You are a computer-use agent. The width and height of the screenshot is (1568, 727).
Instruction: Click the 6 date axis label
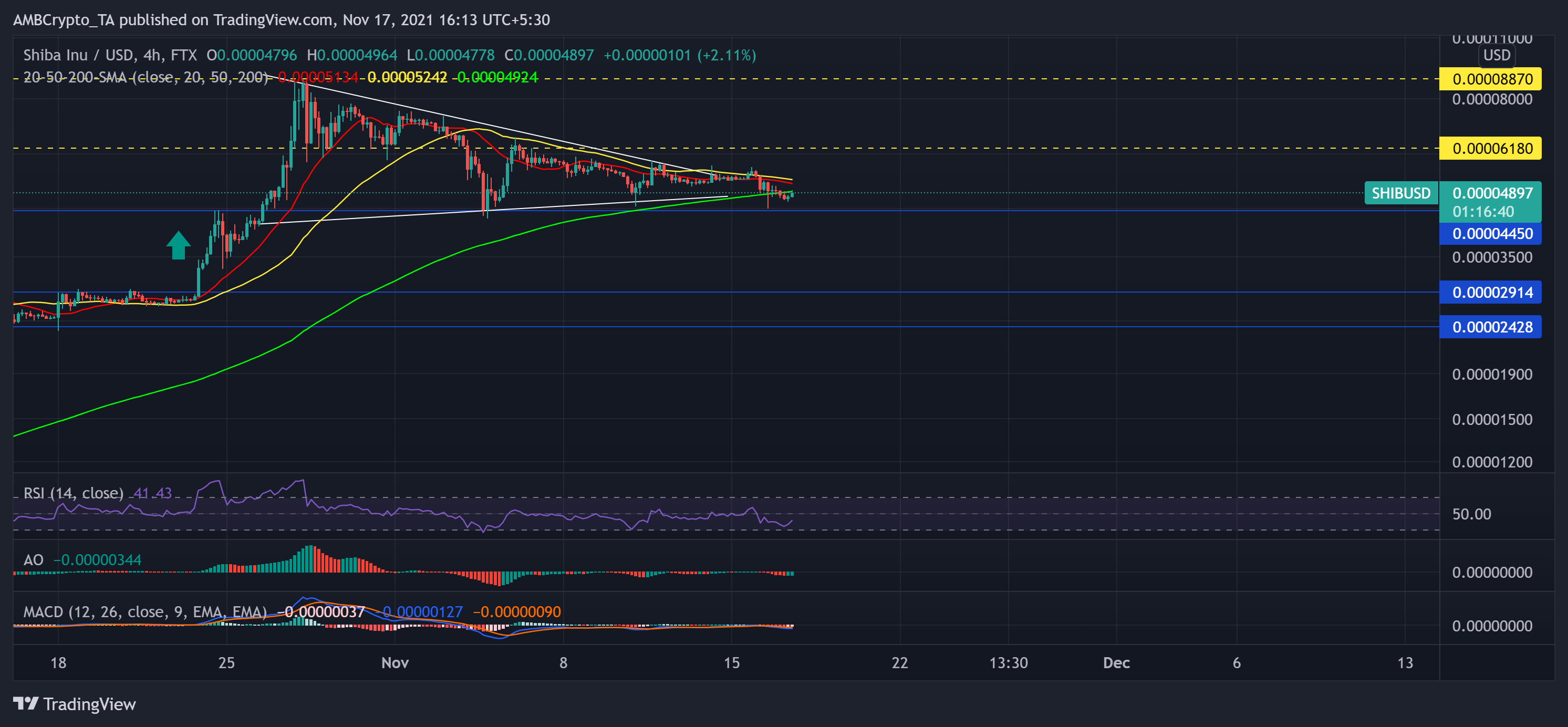[x=1237, y=662]
